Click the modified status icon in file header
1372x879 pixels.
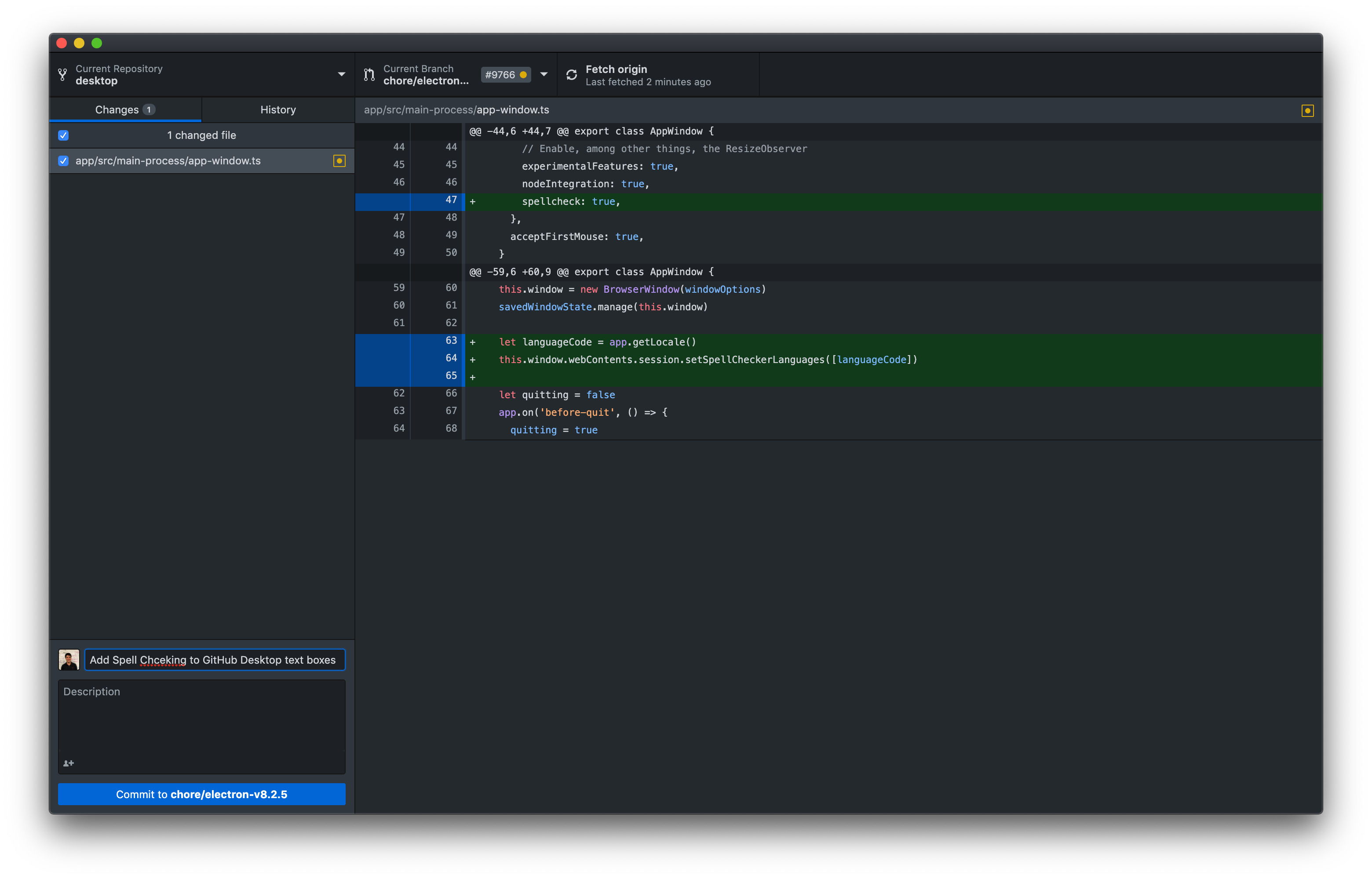tap(1307, 111)
